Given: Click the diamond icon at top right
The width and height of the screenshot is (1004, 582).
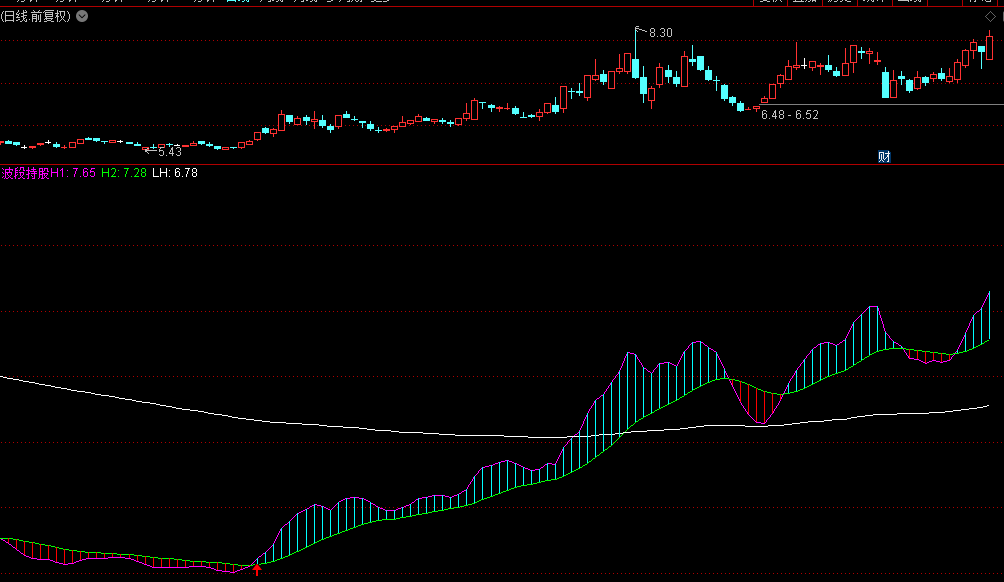Looking at the screenshot, I should pyautogui.click(x=990, y=16).
